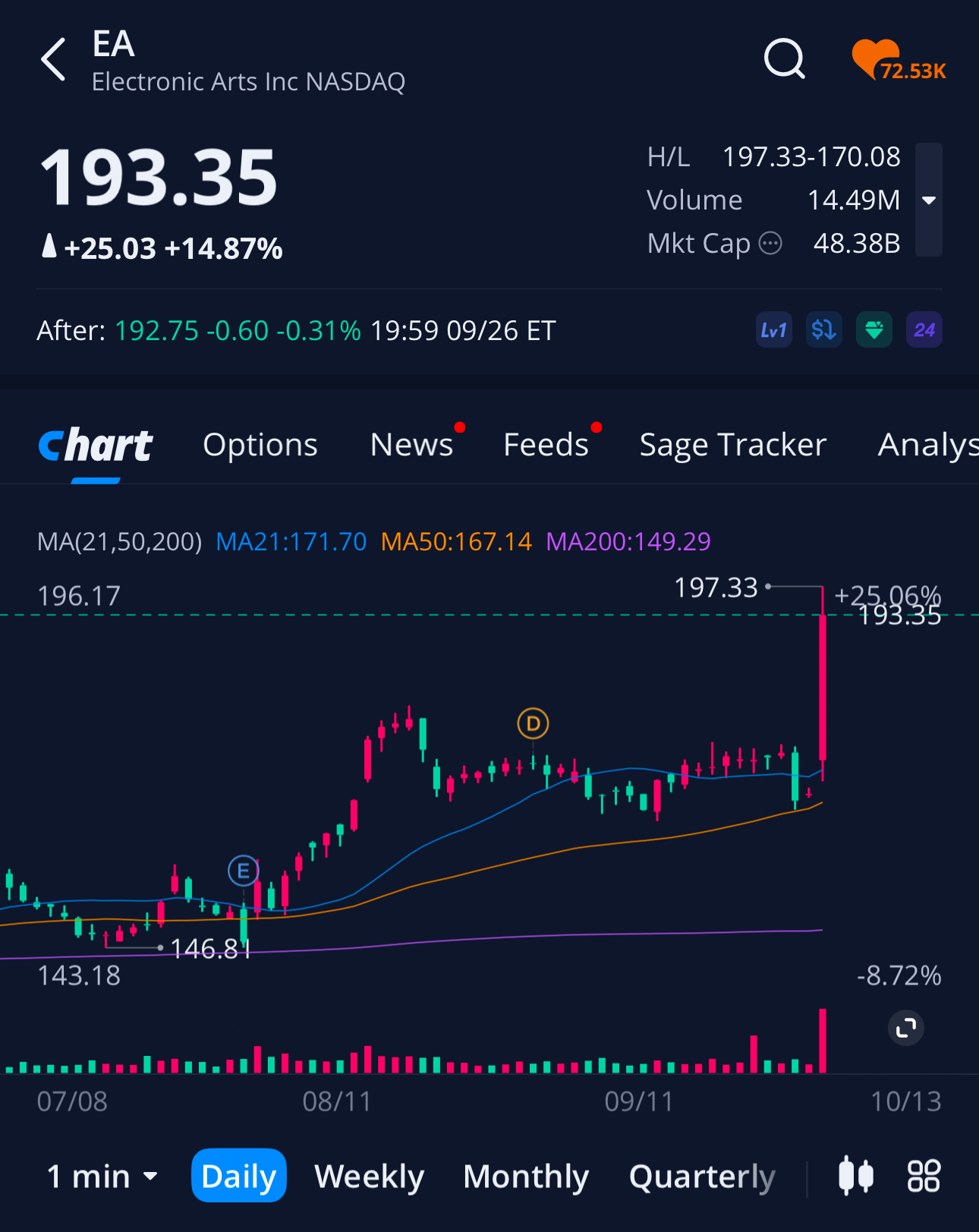Open the News tab
This screenshot has height=1232, width=979.
coord(411,445)
